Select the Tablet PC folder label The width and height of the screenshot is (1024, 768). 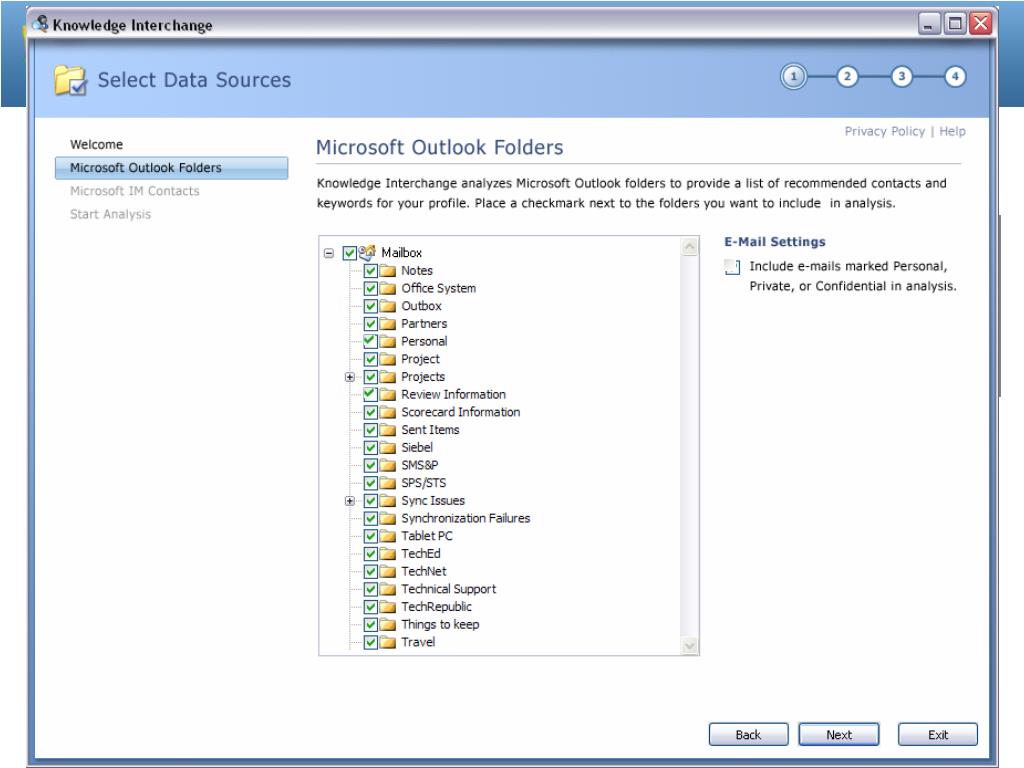426,536
